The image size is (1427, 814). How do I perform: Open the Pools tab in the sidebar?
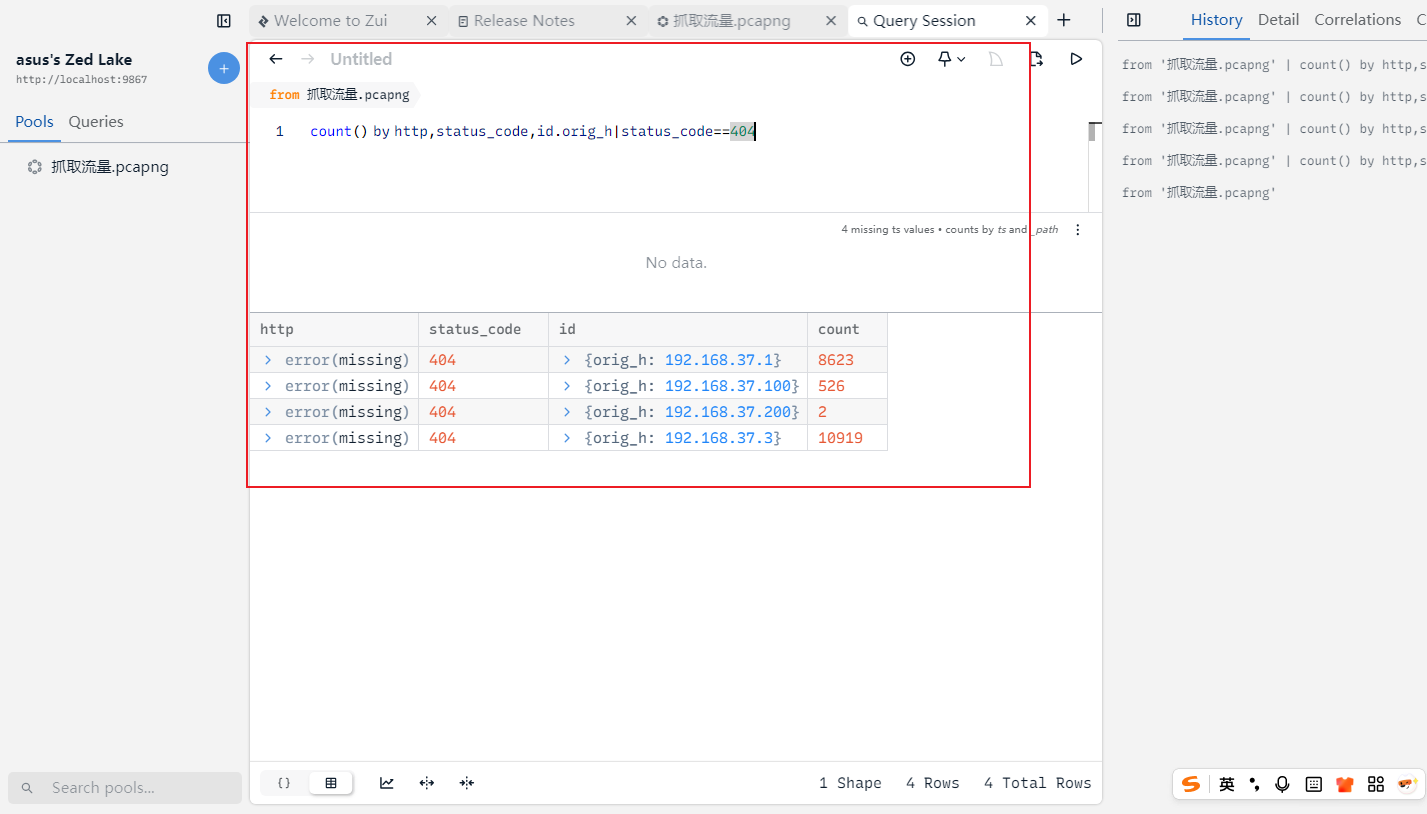[34, 122]
